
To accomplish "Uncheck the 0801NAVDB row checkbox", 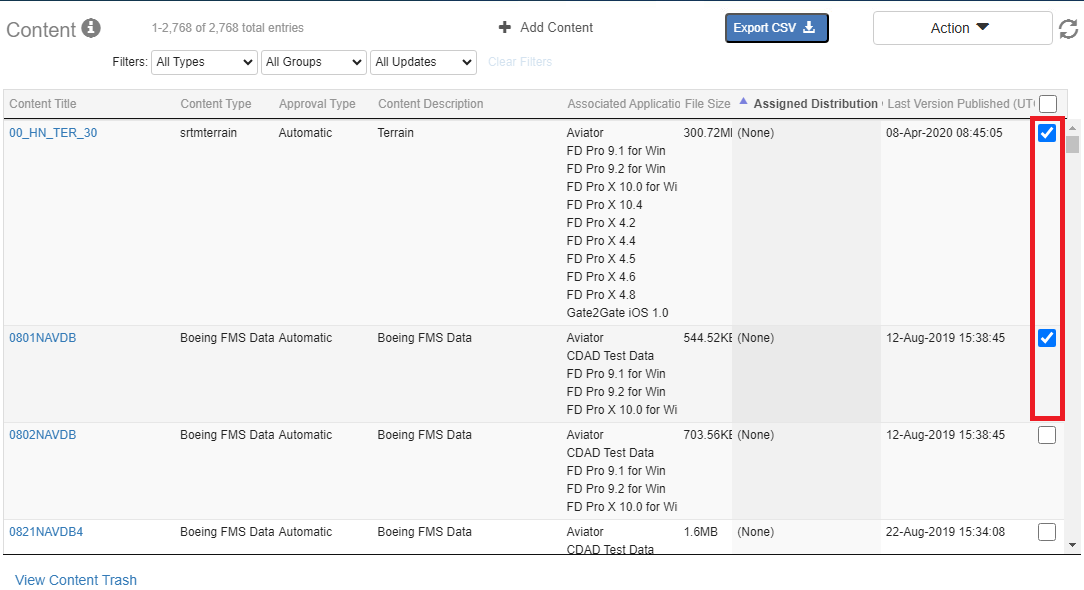I will (x=1047, y=338).
